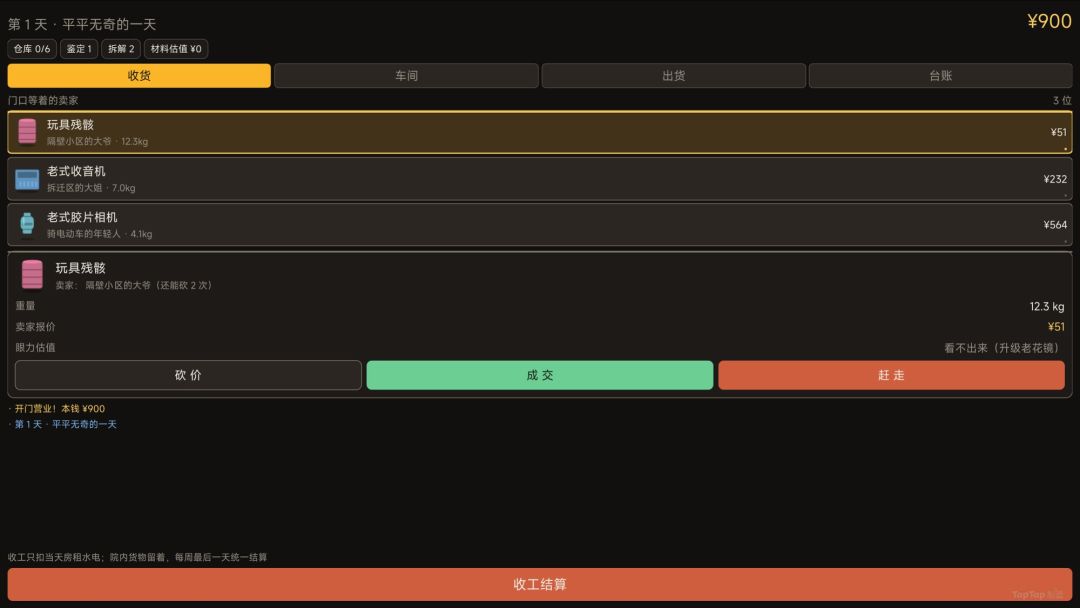
Task: Click the 看不出来（升级老花镜）estimate text
Action: [1004, 348]
